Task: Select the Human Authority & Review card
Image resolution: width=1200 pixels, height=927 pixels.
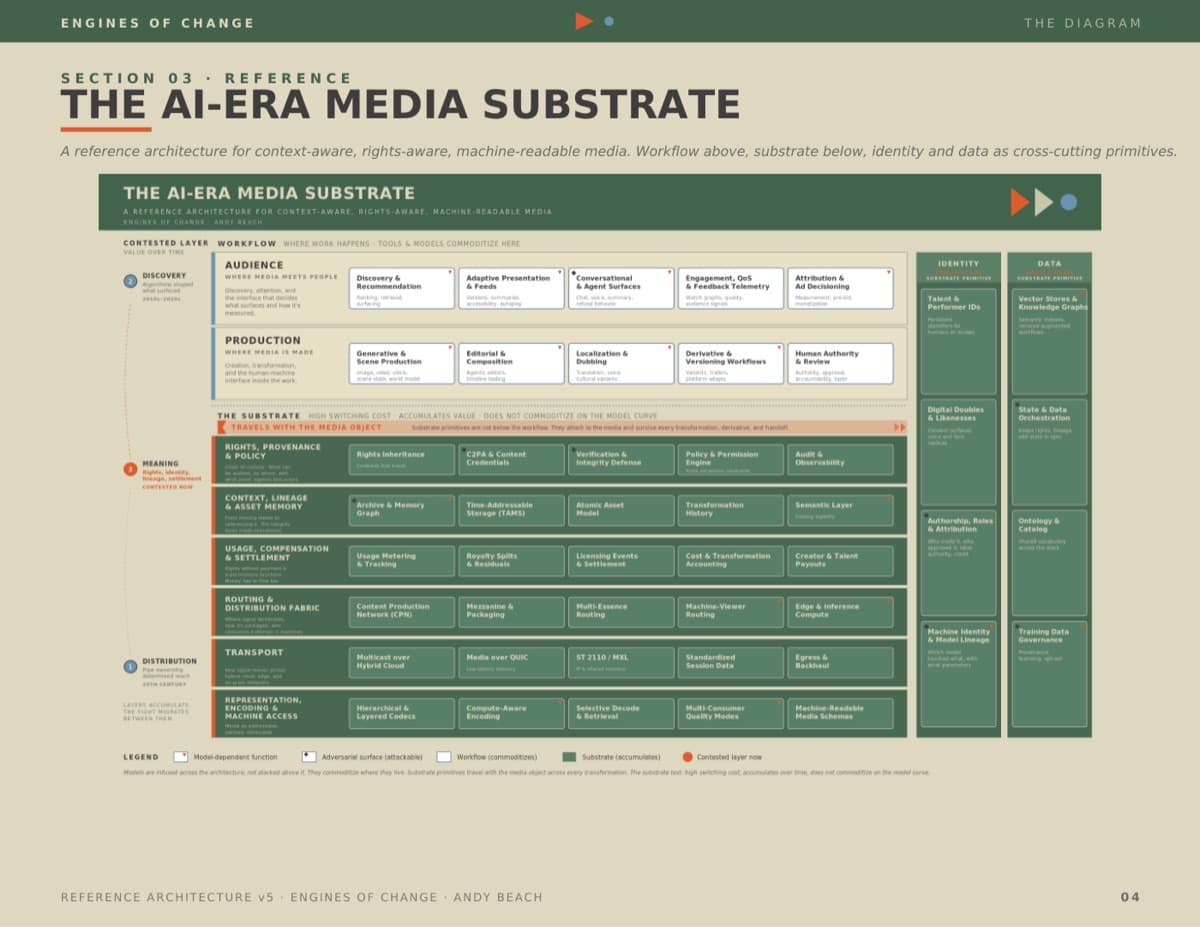Action: pos(841,364)
